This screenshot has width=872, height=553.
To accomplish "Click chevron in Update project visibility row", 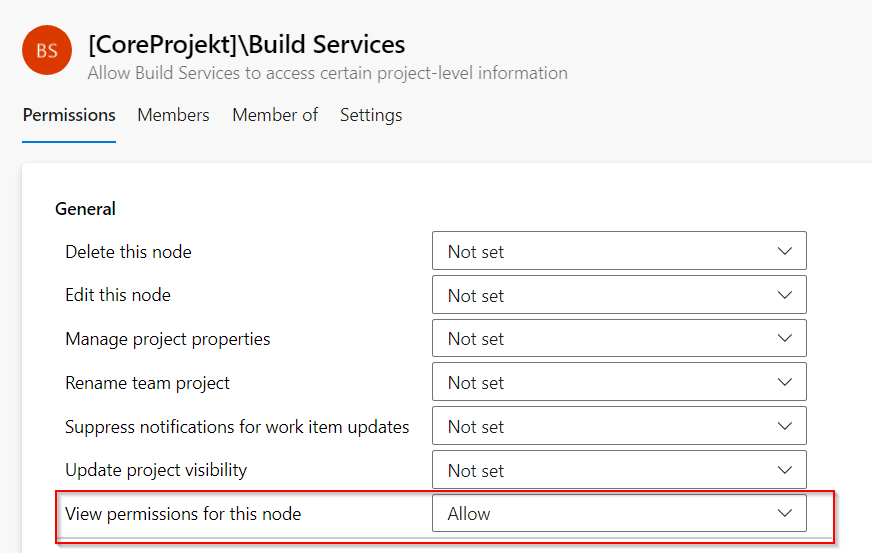I will coord(785,471).
